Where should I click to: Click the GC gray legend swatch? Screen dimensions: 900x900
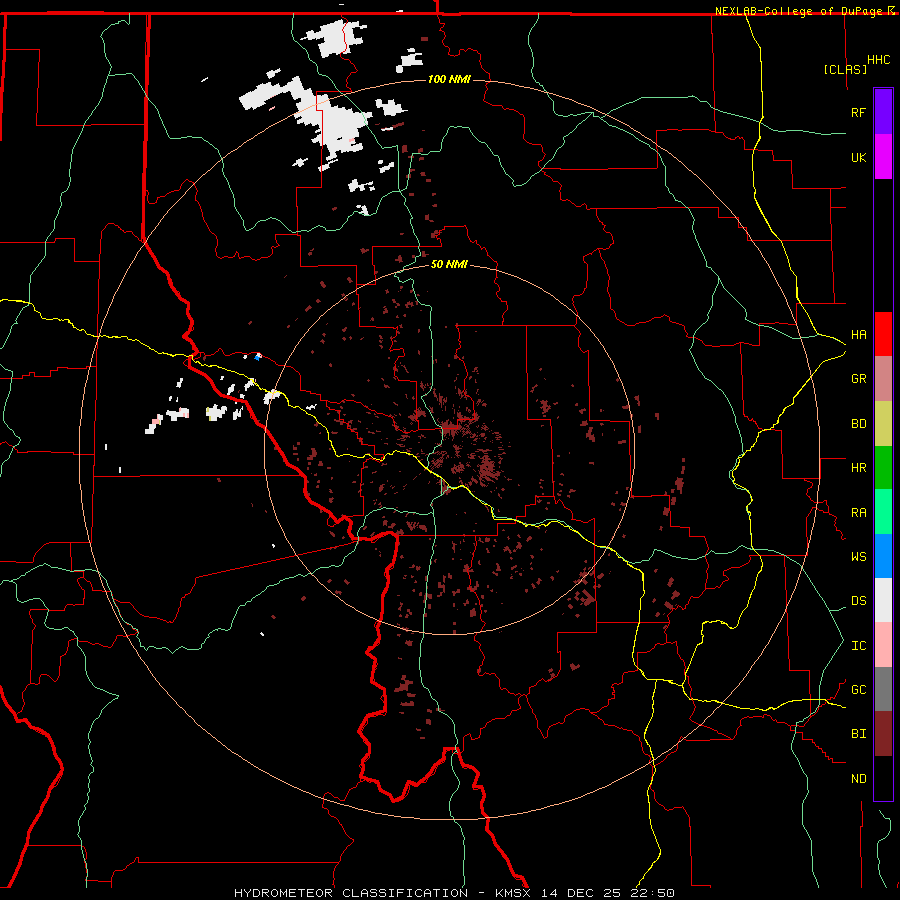883,689
